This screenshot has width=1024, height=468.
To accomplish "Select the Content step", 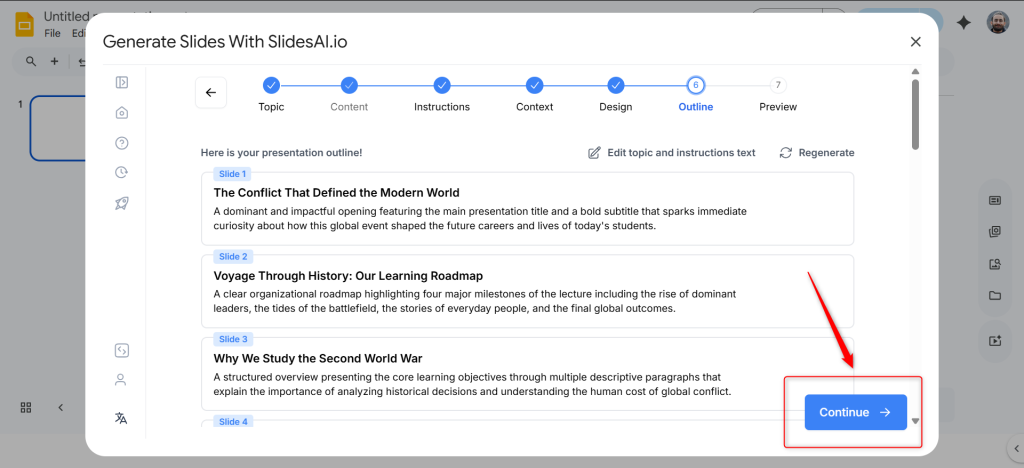I will [x=349, y=94].
